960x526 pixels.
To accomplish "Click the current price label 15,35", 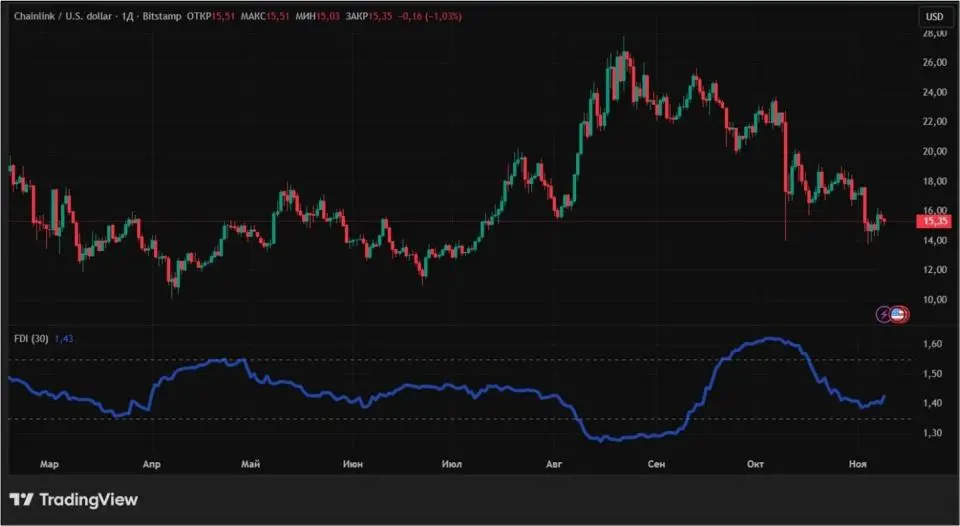I will 935,221.
